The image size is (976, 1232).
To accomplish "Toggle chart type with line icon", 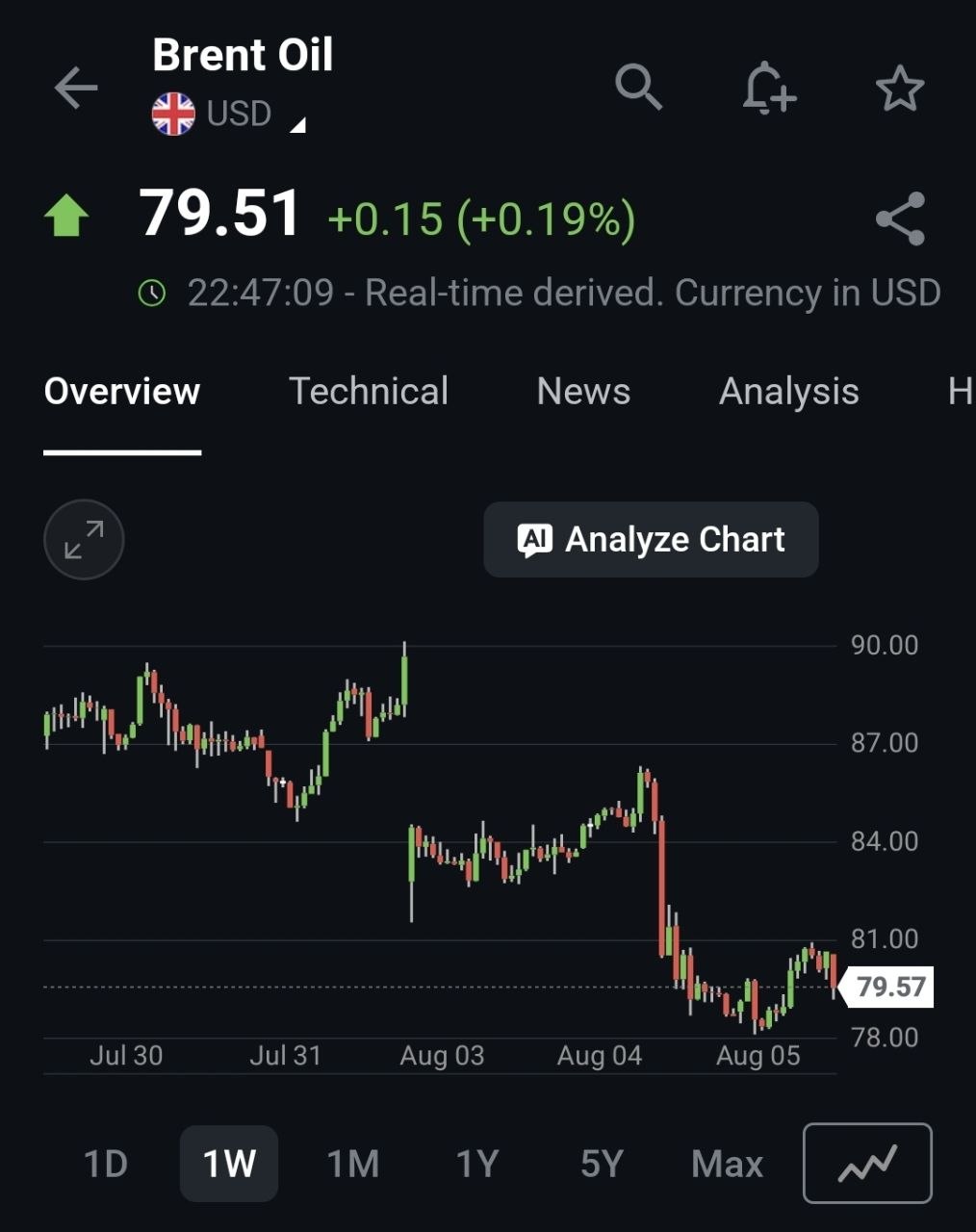I will 867,1164.
